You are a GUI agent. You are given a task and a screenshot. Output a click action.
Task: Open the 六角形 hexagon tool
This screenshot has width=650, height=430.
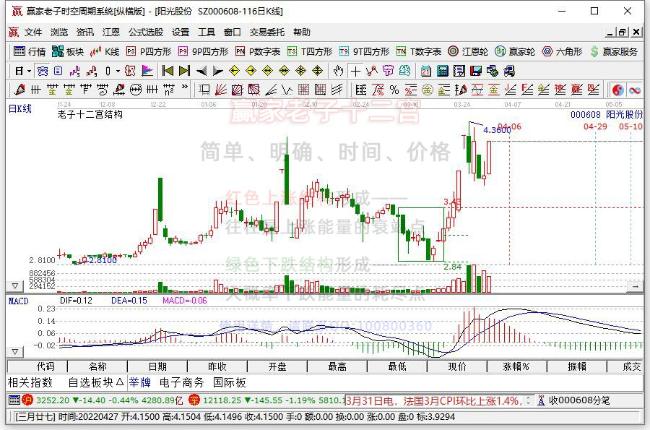562,51
